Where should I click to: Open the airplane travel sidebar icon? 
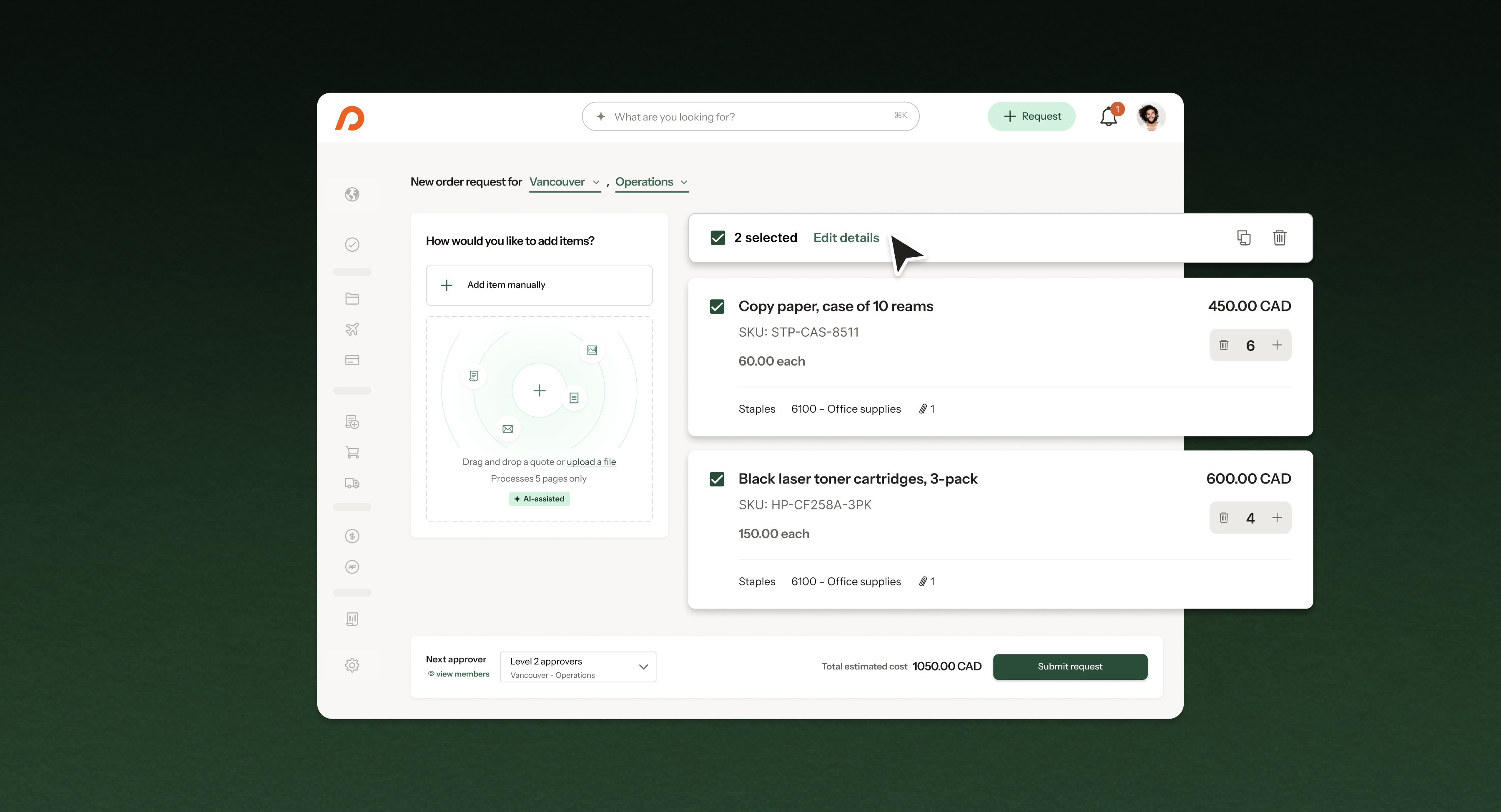click(x=352, y=329)
